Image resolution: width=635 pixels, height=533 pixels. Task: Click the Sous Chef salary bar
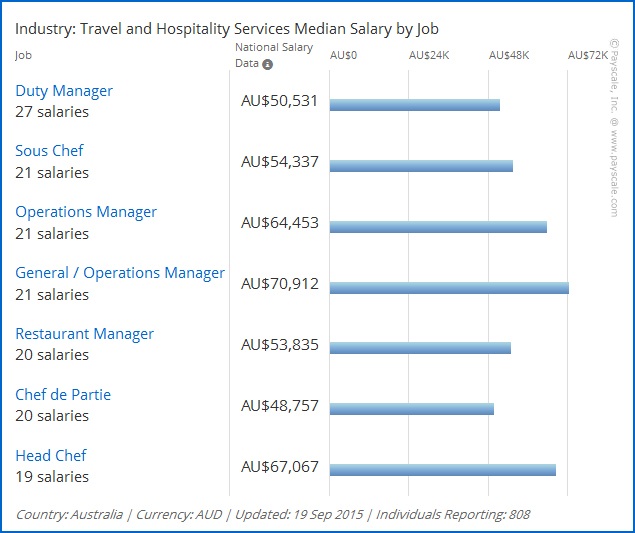coord(421,166)
